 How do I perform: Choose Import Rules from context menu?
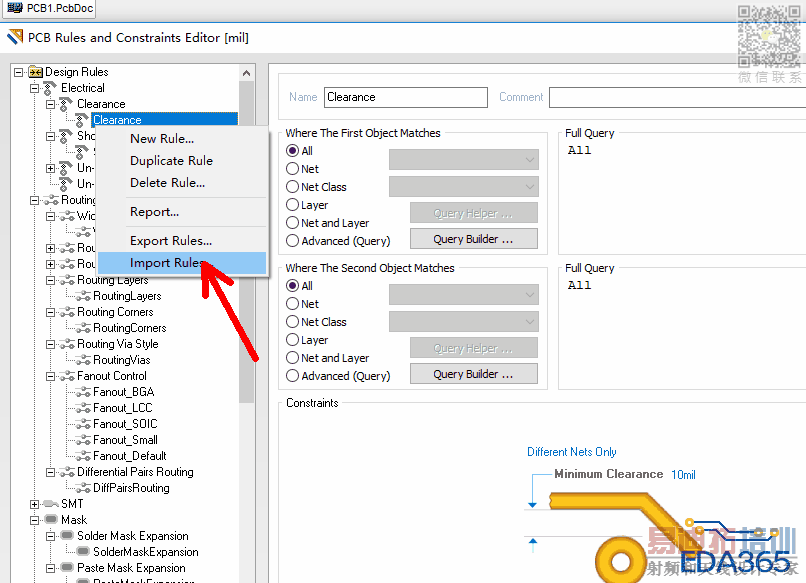tap(182, 263)
